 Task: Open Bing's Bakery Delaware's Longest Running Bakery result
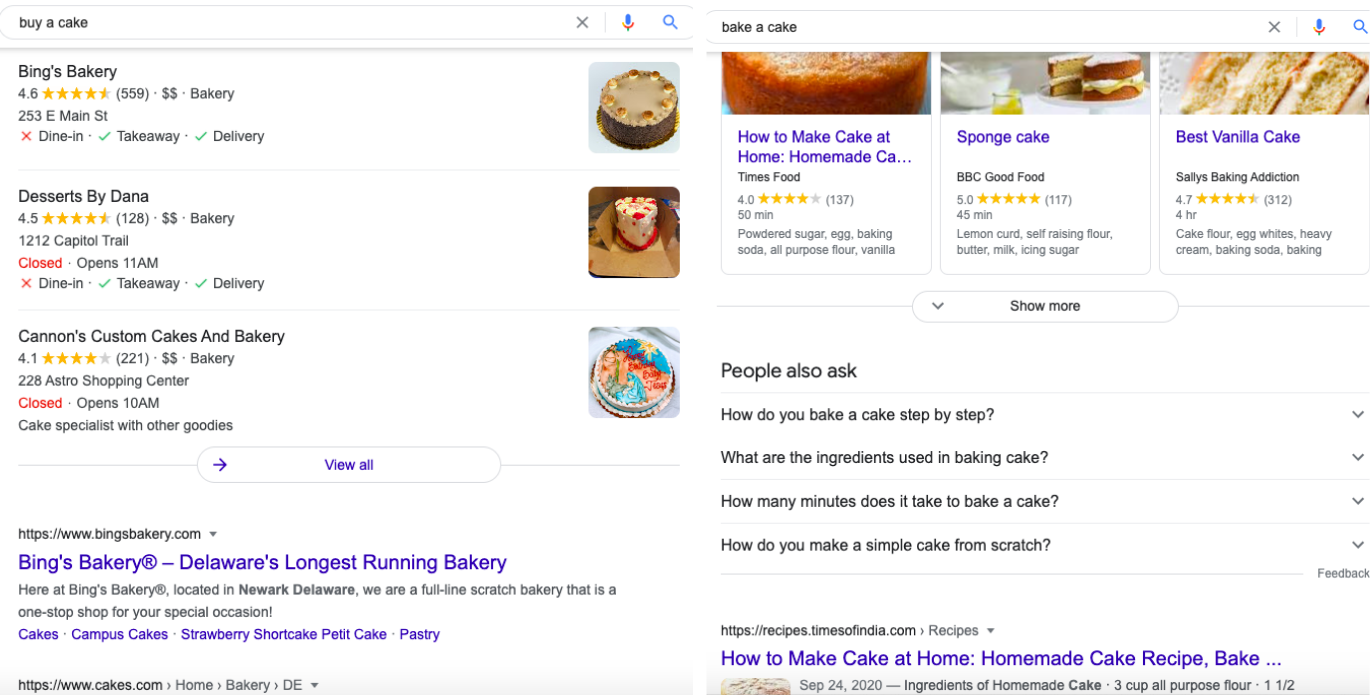coord(262,562)
